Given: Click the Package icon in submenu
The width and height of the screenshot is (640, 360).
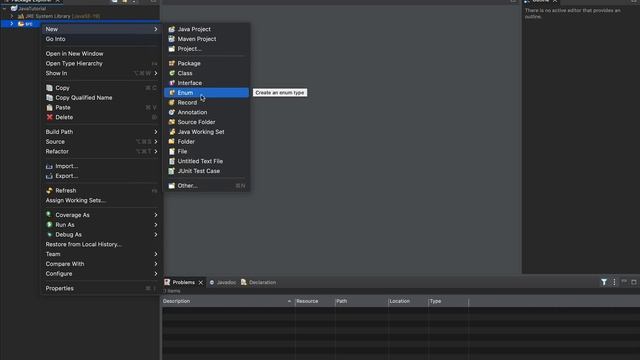Looking at the screenshot, I should point(172,63).
